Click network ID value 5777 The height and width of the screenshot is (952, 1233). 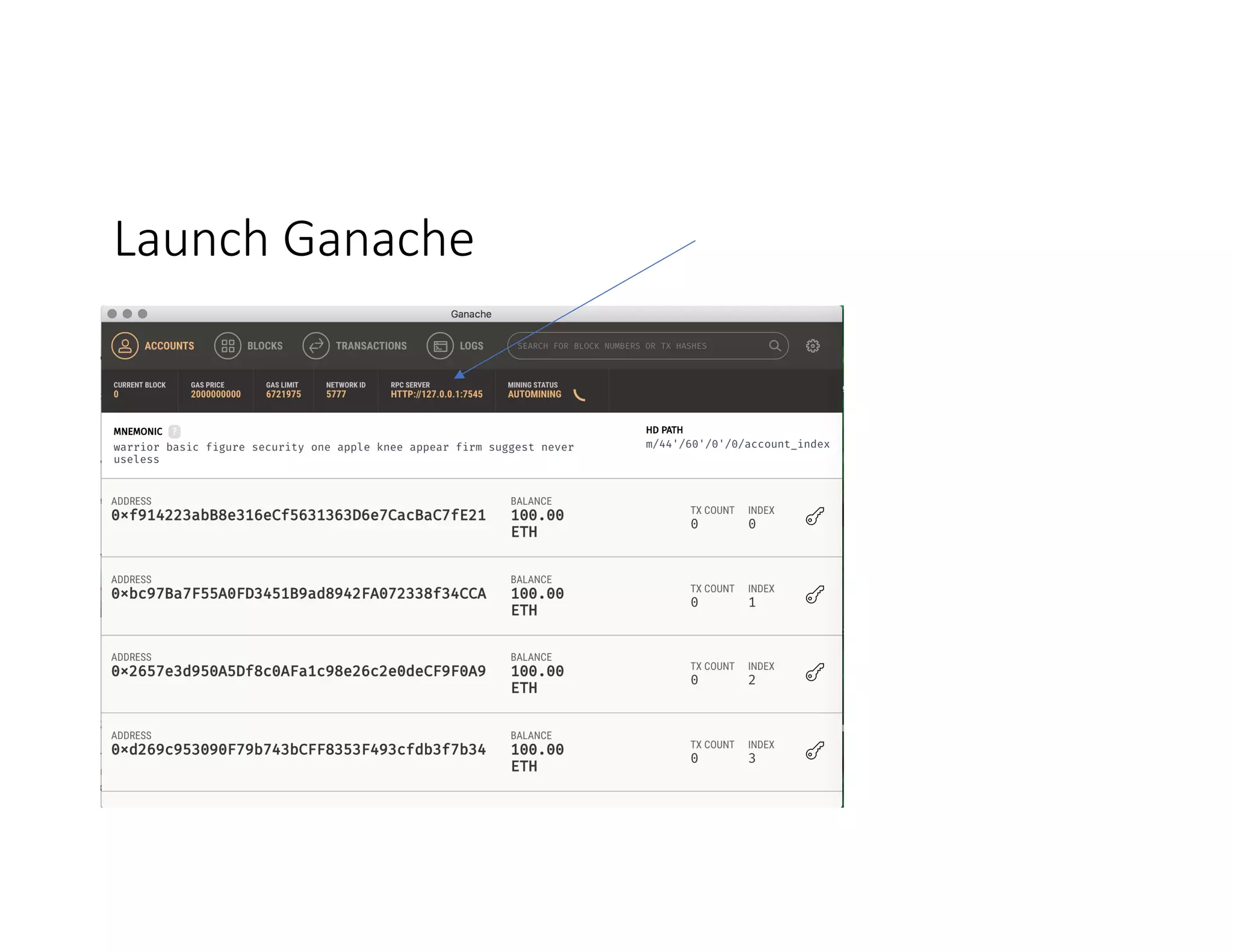pyautogui.click(x=336, y=394)
